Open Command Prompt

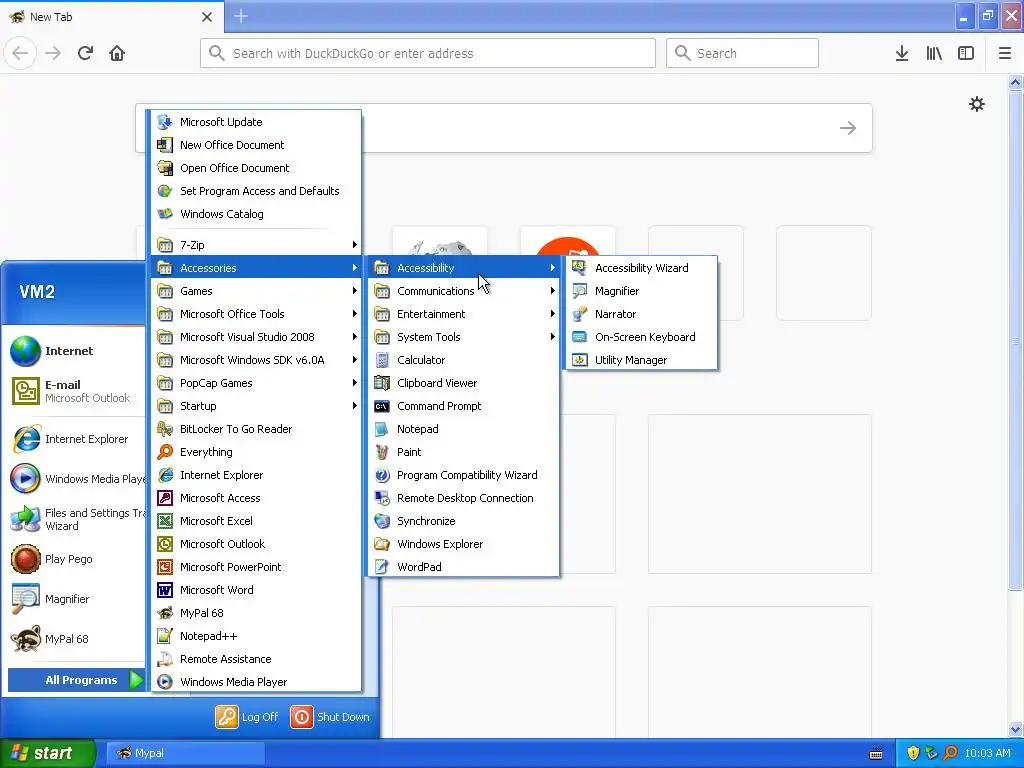click(x=464, y=406)
